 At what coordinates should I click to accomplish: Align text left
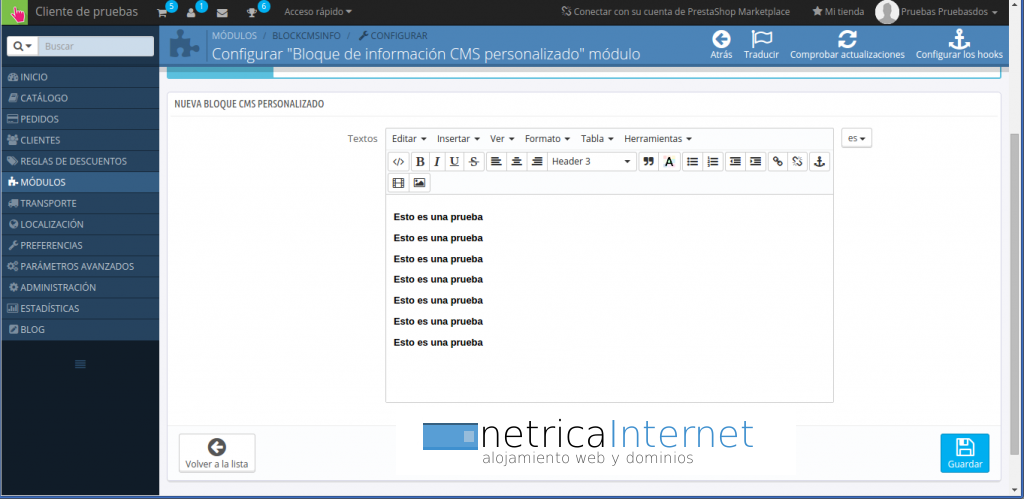pos(496,162)
